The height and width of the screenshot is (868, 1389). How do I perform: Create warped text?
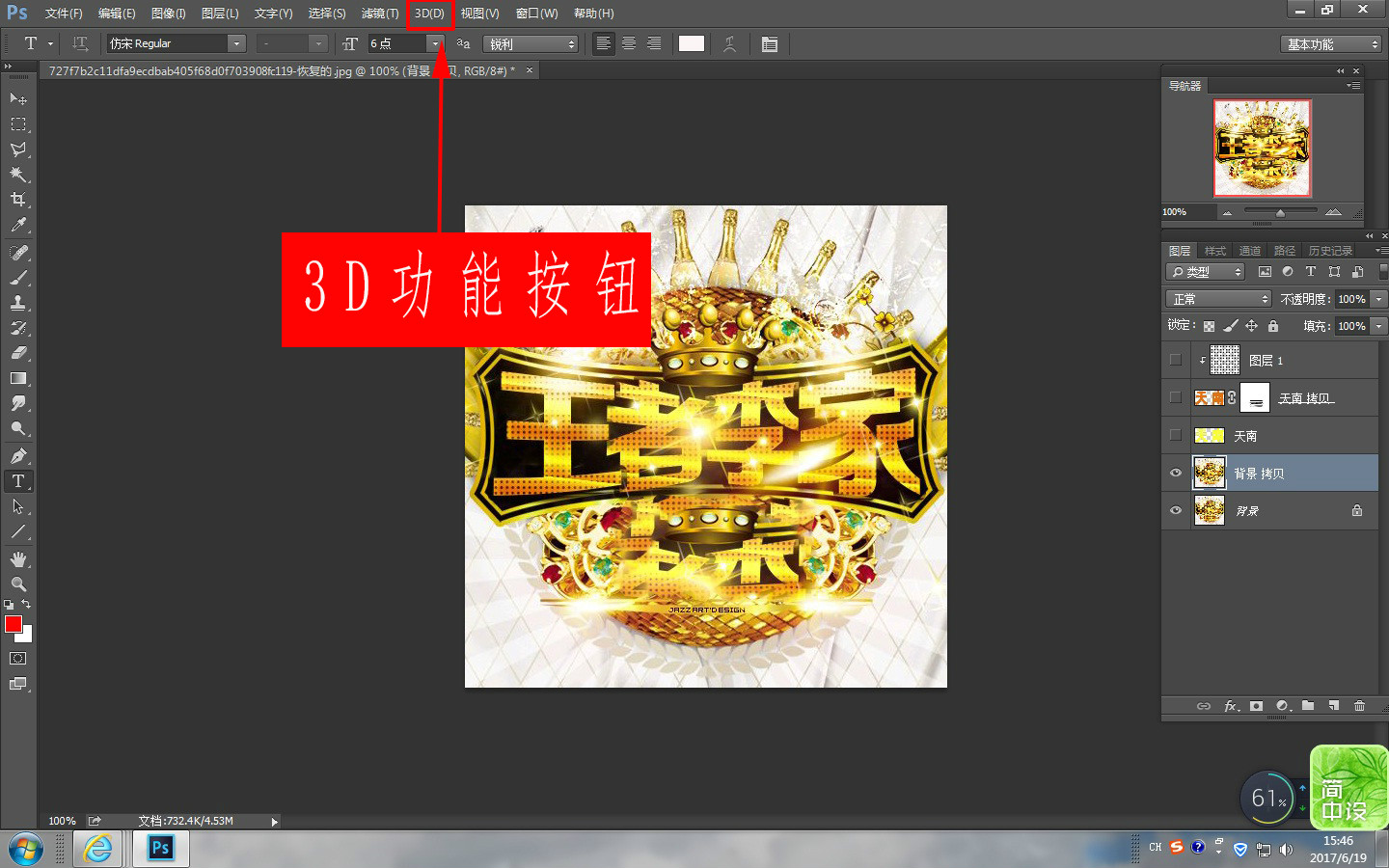pyautogui.click(x=730, y=43)
